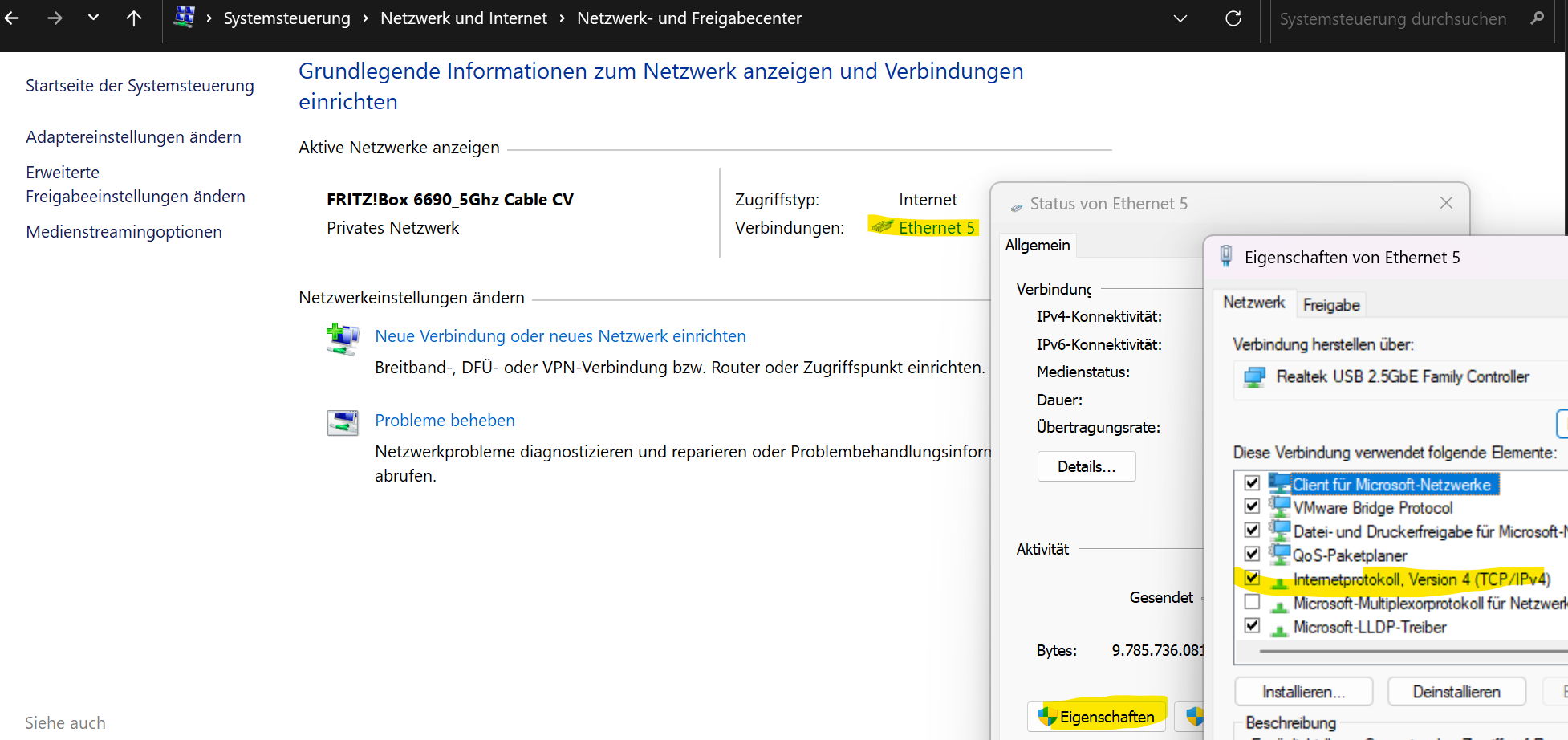The width and height of the screenshot is (1568, 740).
Task: Enable Microsoft-Multiplexorprotokoll checkbox
Action: click(x=1252, y=602)
